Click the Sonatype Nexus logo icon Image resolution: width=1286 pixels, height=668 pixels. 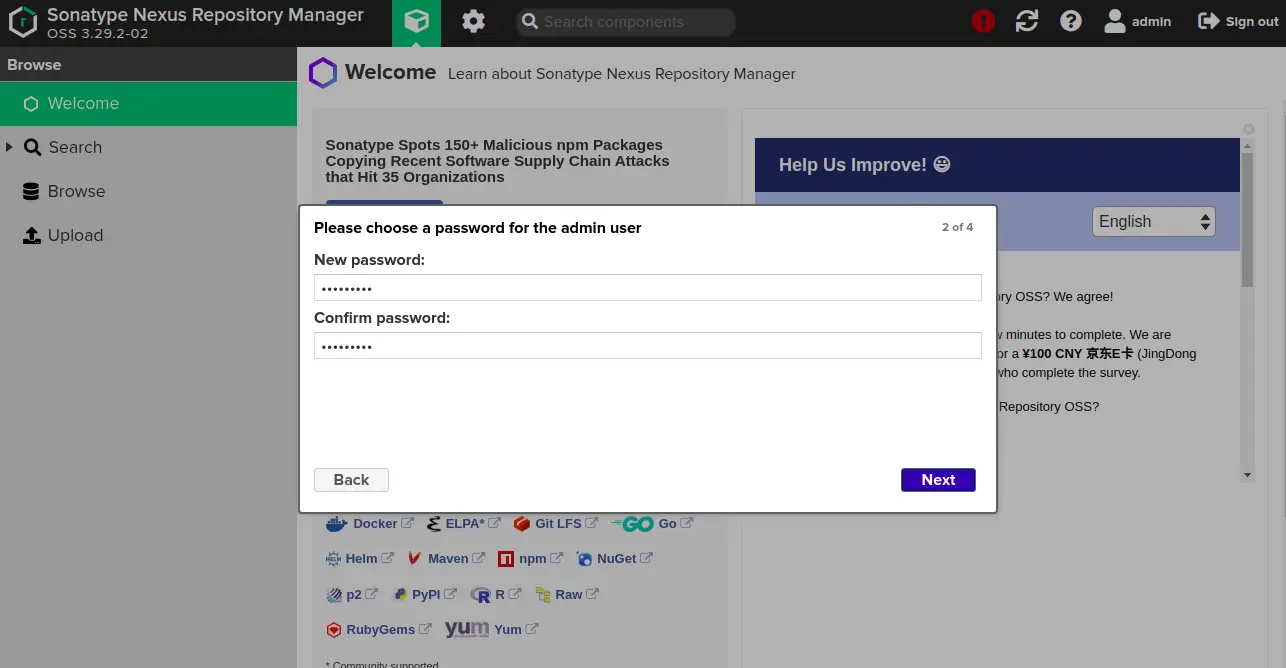(22, 22)
